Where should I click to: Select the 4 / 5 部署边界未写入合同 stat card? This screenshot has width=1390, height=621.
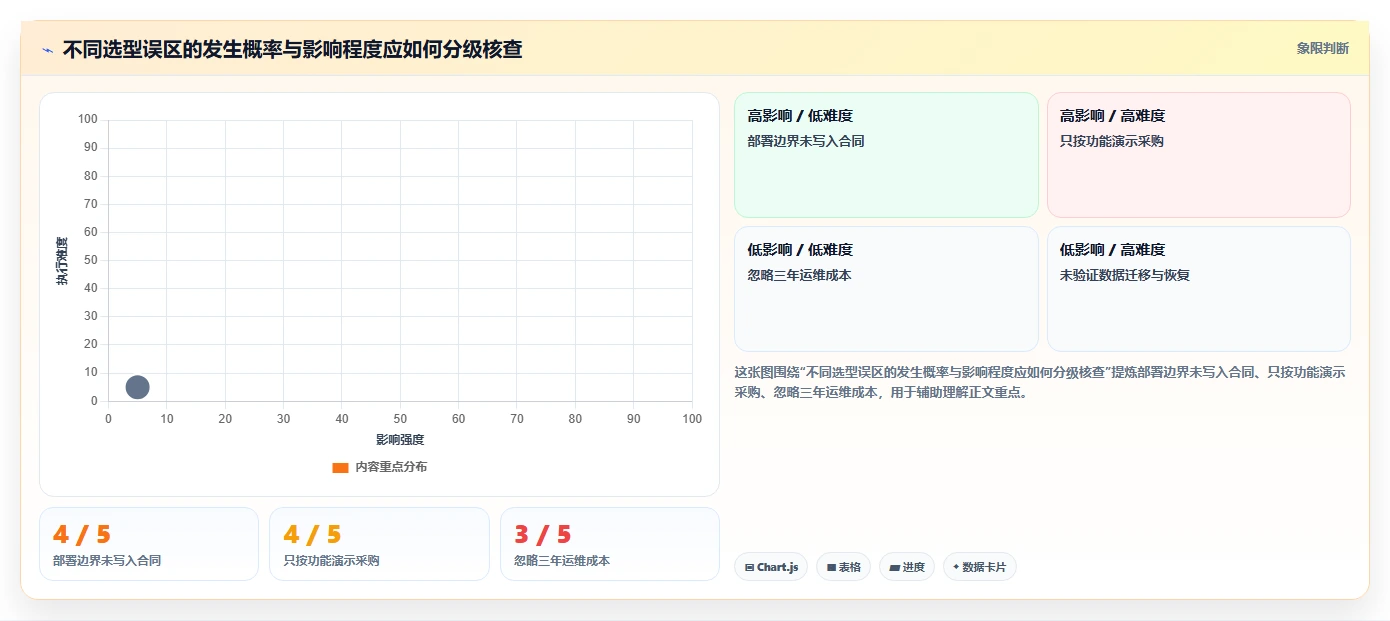tap(149, 544)
